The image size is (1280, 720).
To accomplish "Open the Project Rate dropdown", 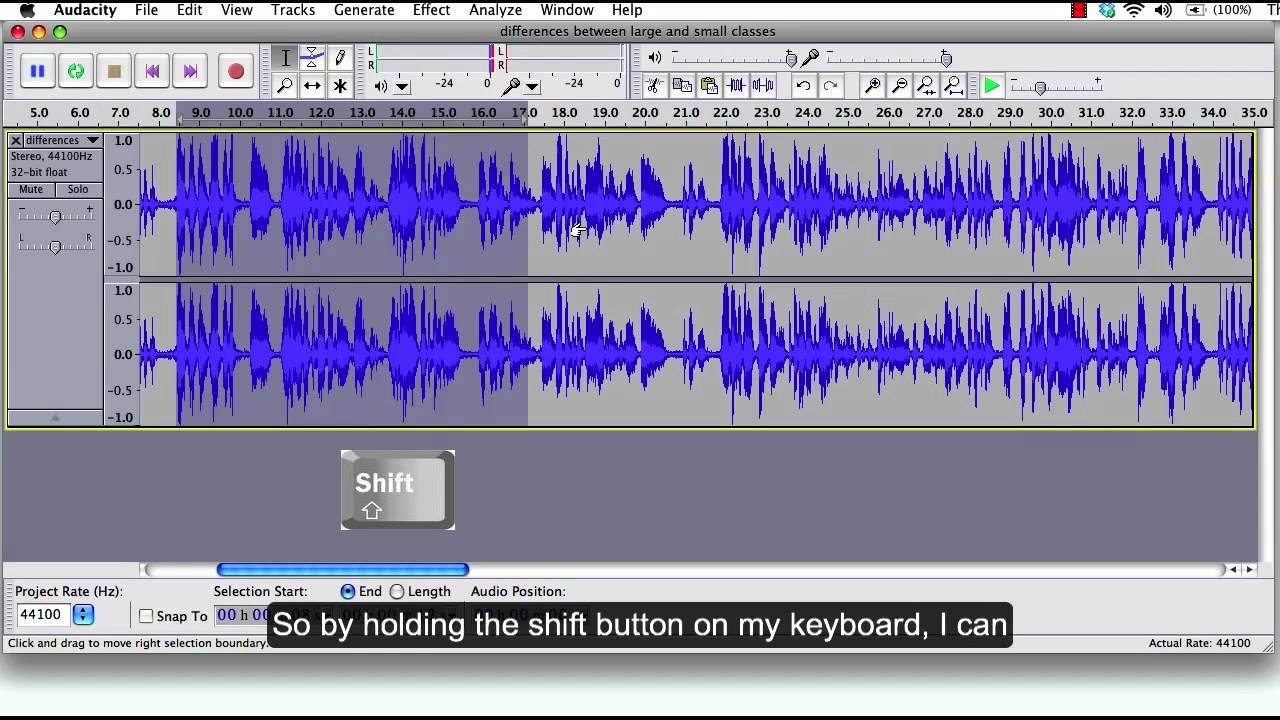I will 83,615.
